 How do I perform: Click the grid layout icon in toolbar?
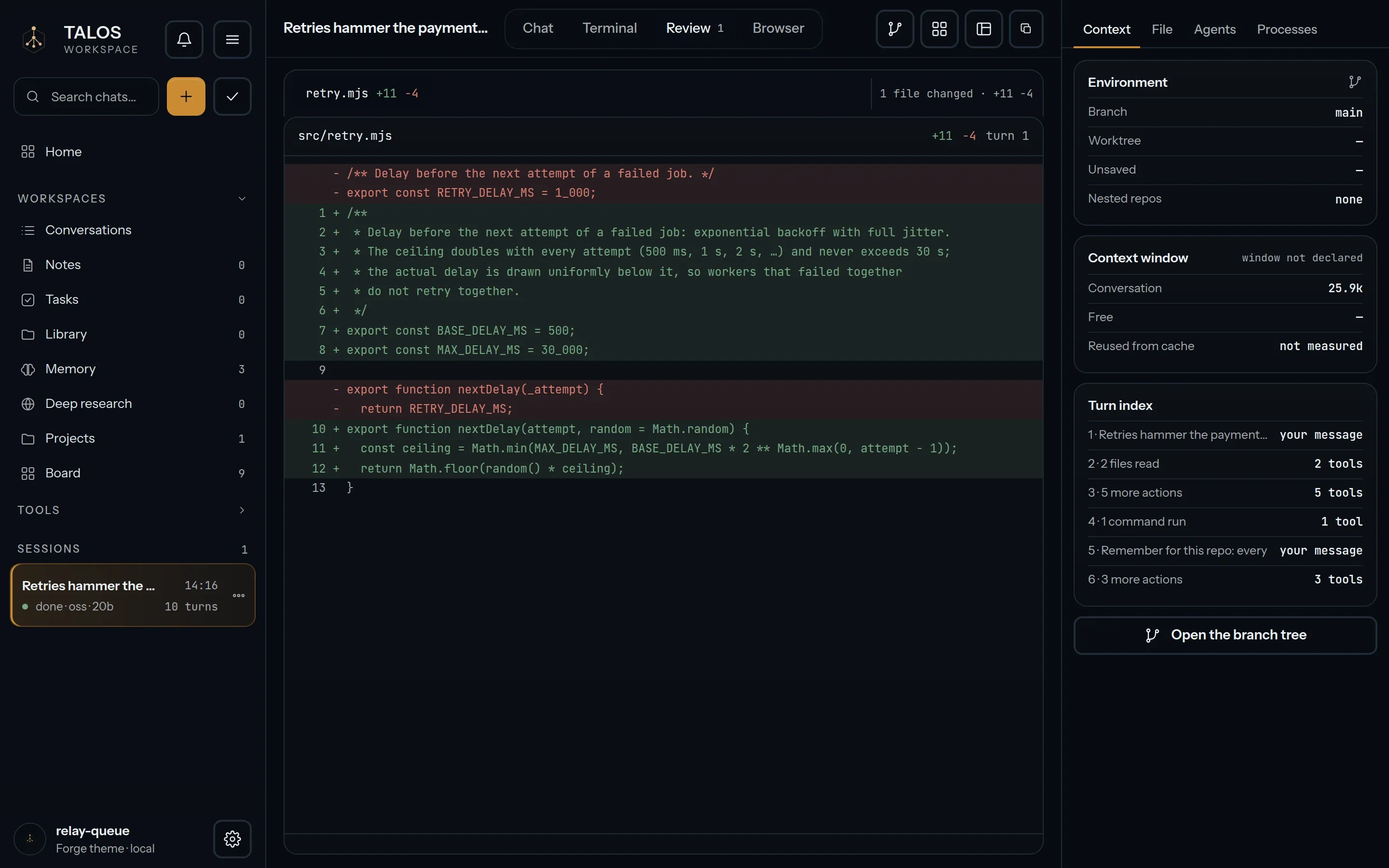click(939, 29)
